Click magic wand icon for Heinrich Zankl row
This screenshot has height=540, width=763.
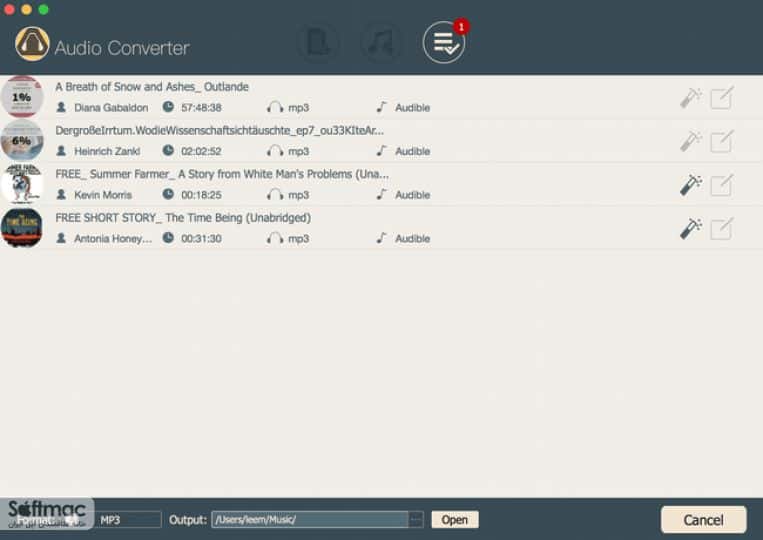(x=691, y=142)
